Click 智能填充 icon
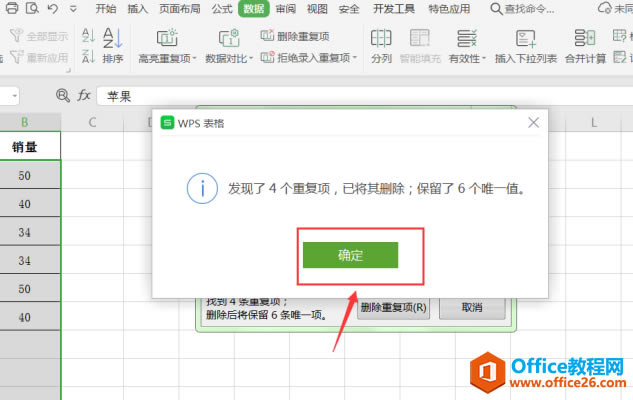This screenshot has height=400, width=633. coord(420,46)
